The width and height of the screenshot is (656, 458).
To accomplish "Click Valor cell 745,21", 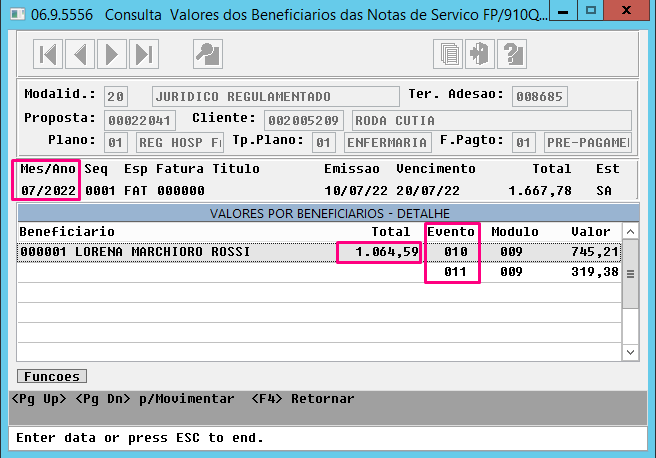I will click(595, 252).
